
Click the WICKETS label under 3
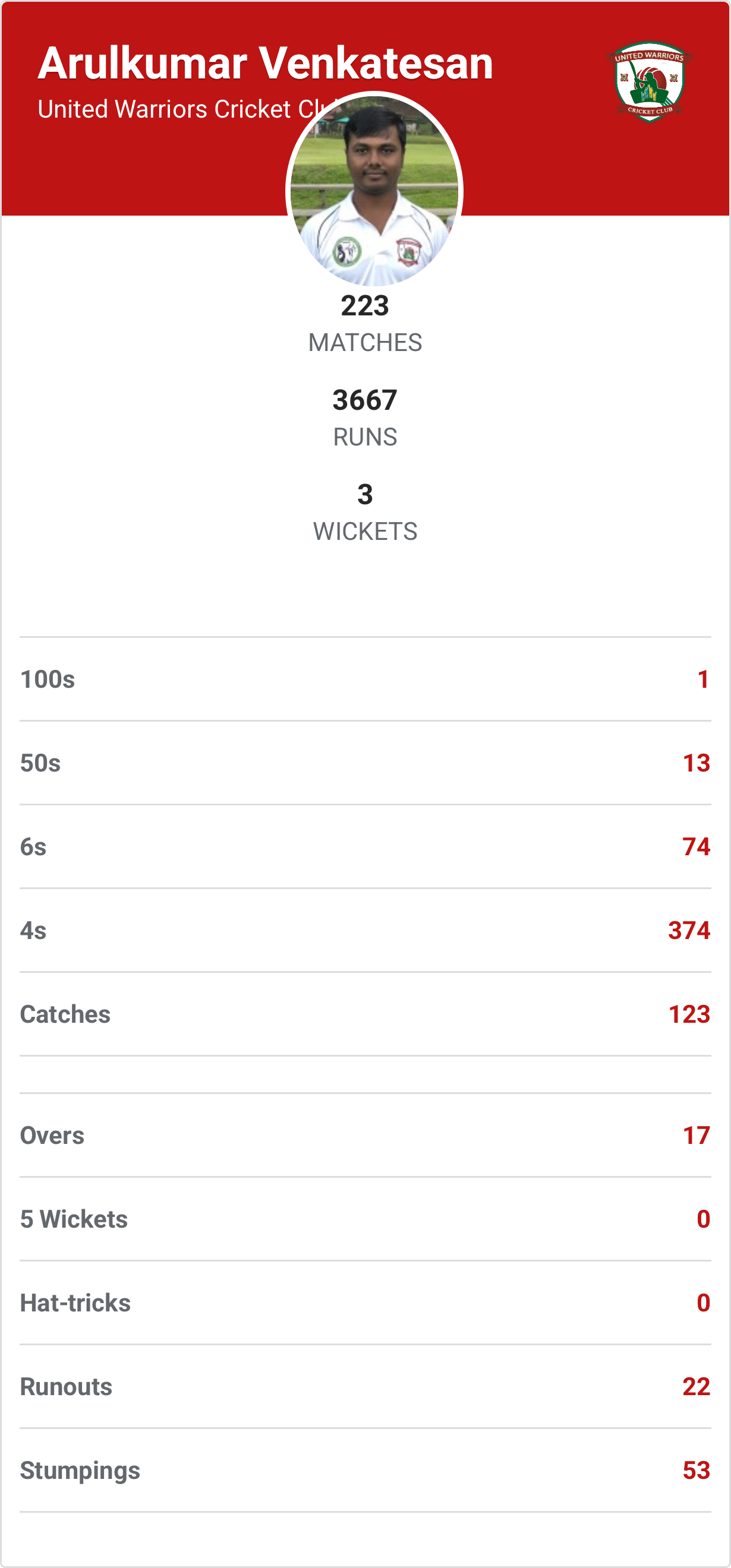click(365, 532)
